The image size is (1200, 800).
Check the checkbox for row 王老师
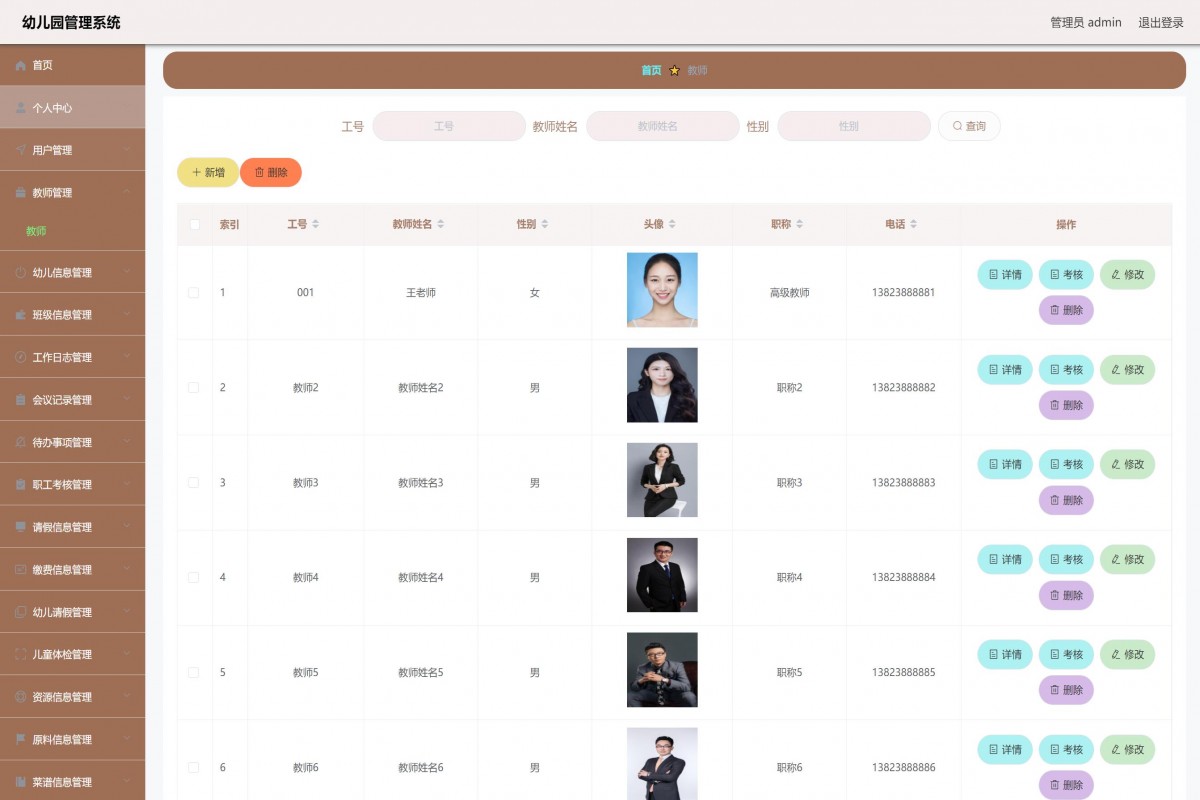(x=194, y=293)
